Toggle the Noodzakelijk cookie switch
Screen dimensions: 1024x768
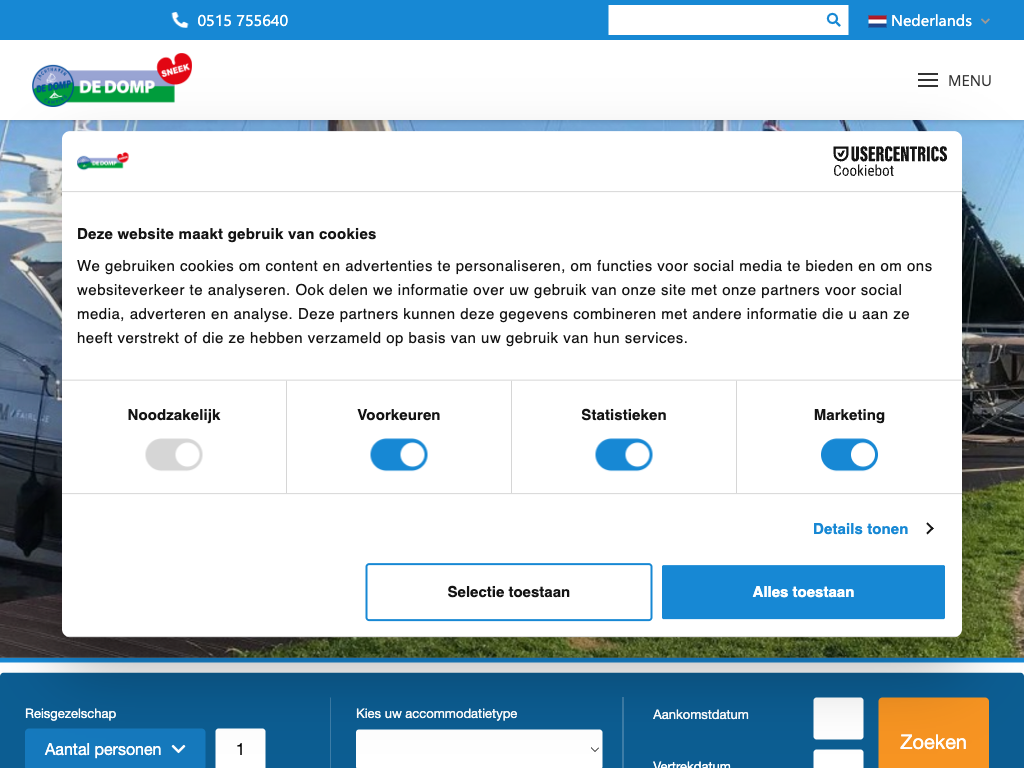pos(174,455)
